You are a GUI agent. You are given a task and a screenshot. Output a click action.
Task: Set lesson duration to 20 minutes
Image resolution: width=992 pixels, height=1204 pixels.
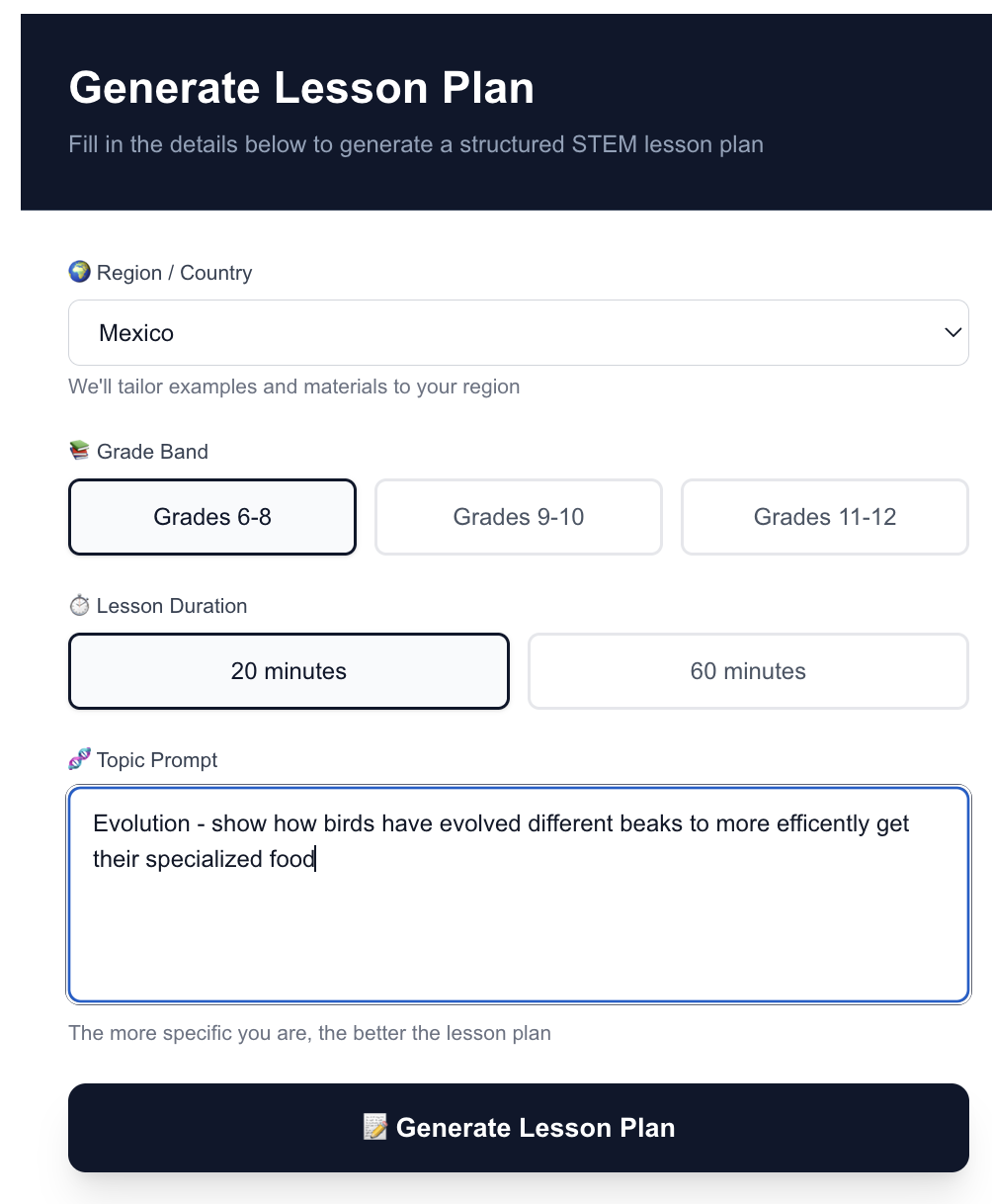289,671
